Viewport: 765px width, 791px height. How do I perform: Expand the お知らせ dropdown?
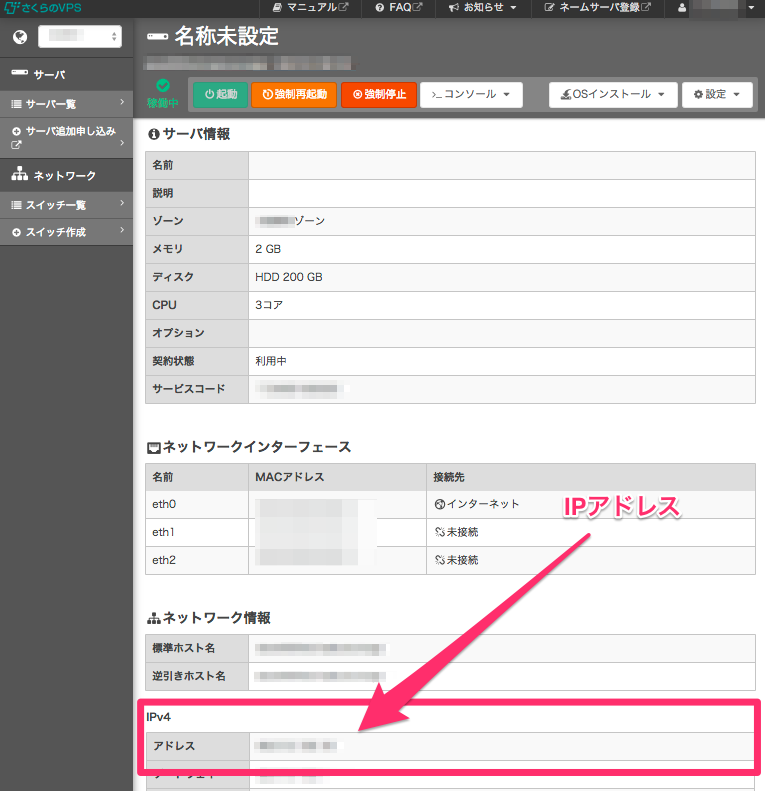[x=482, y=7]
